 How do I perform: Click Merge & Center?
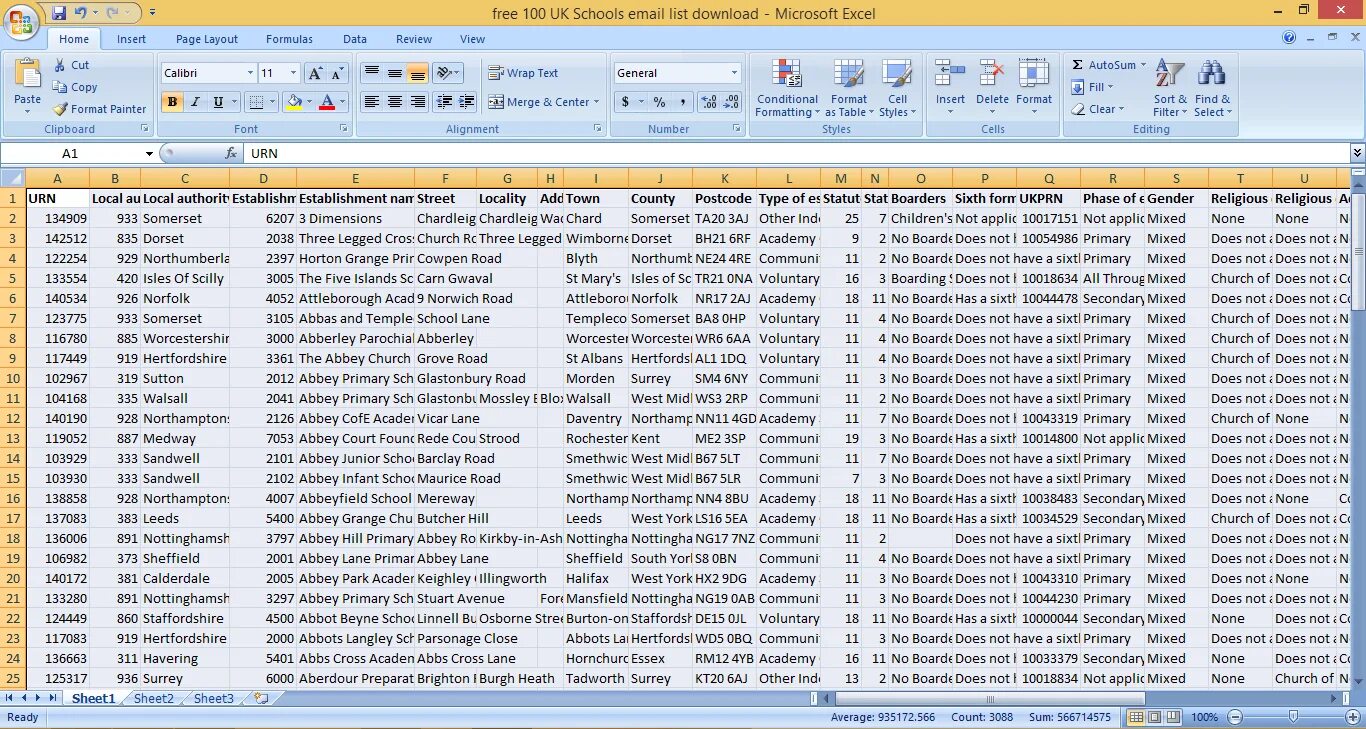pos(543,102)
